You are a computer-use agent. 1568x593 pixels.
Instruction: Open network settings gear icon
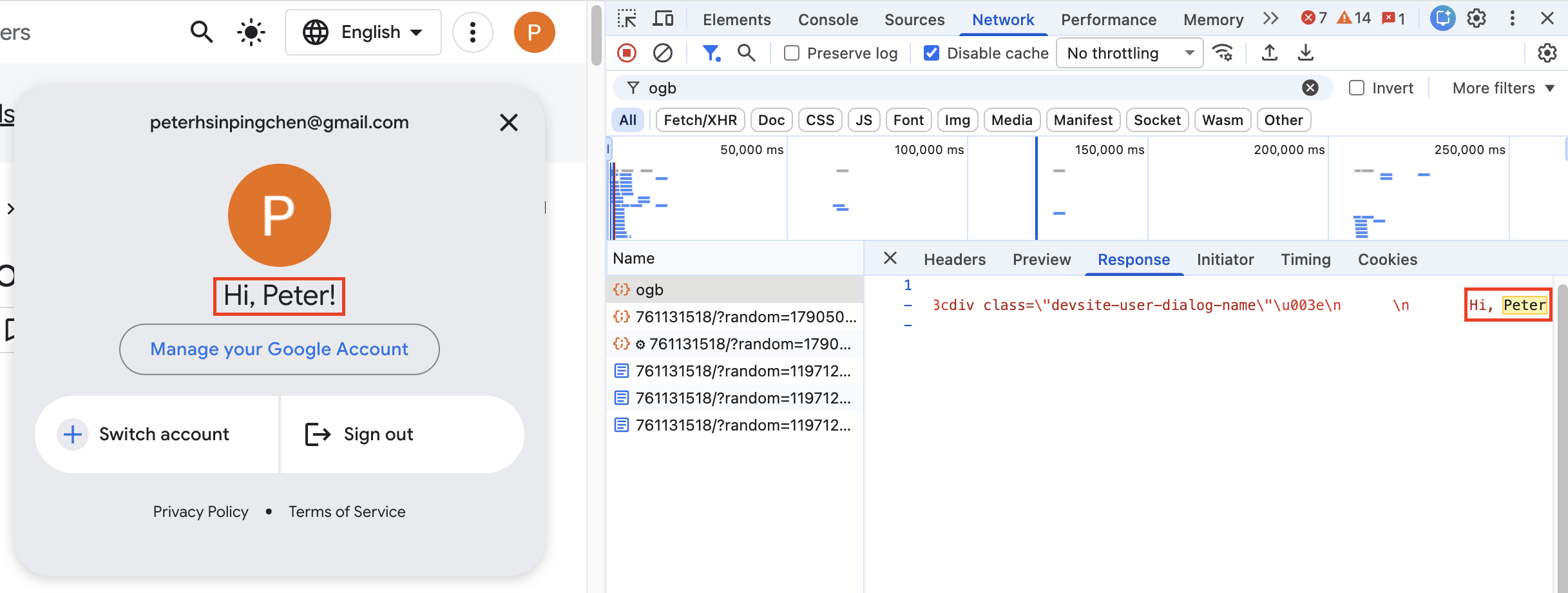pyautogui.click(x=1547, y=53)
